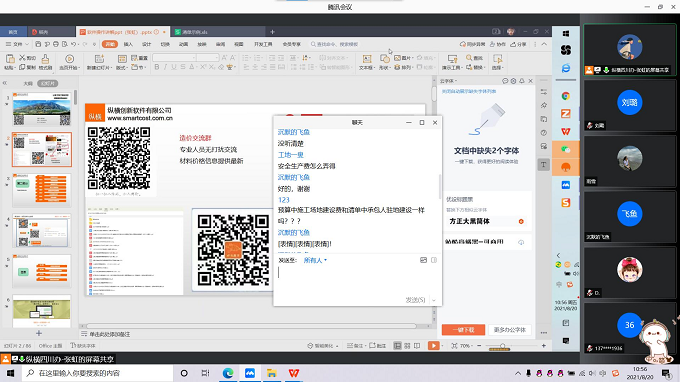Open the Animation ribbon tab
The image size is (680, 382).
[183, 44]
